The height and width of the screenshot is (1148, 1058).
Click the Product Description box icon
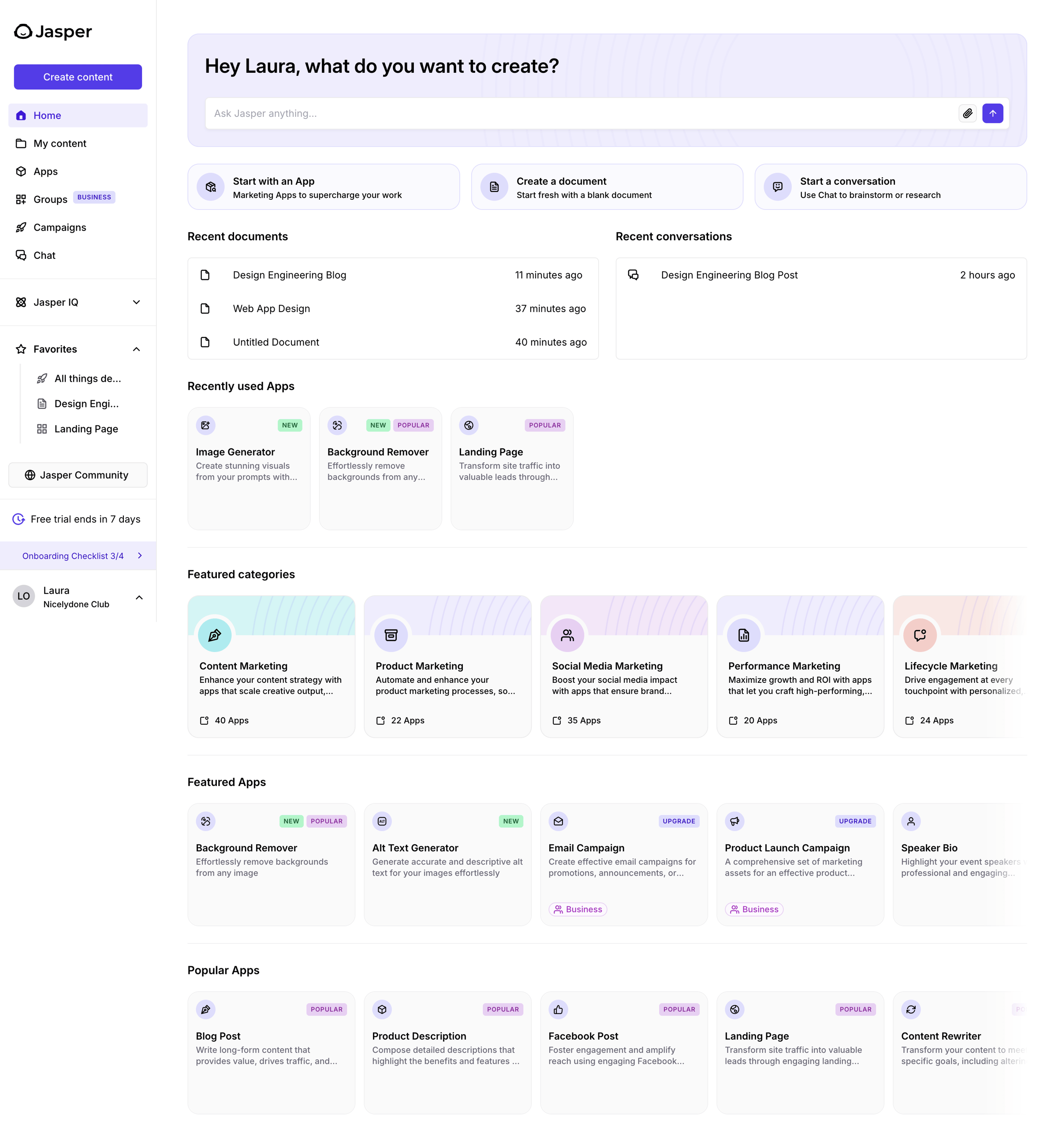click(382, 1010)
